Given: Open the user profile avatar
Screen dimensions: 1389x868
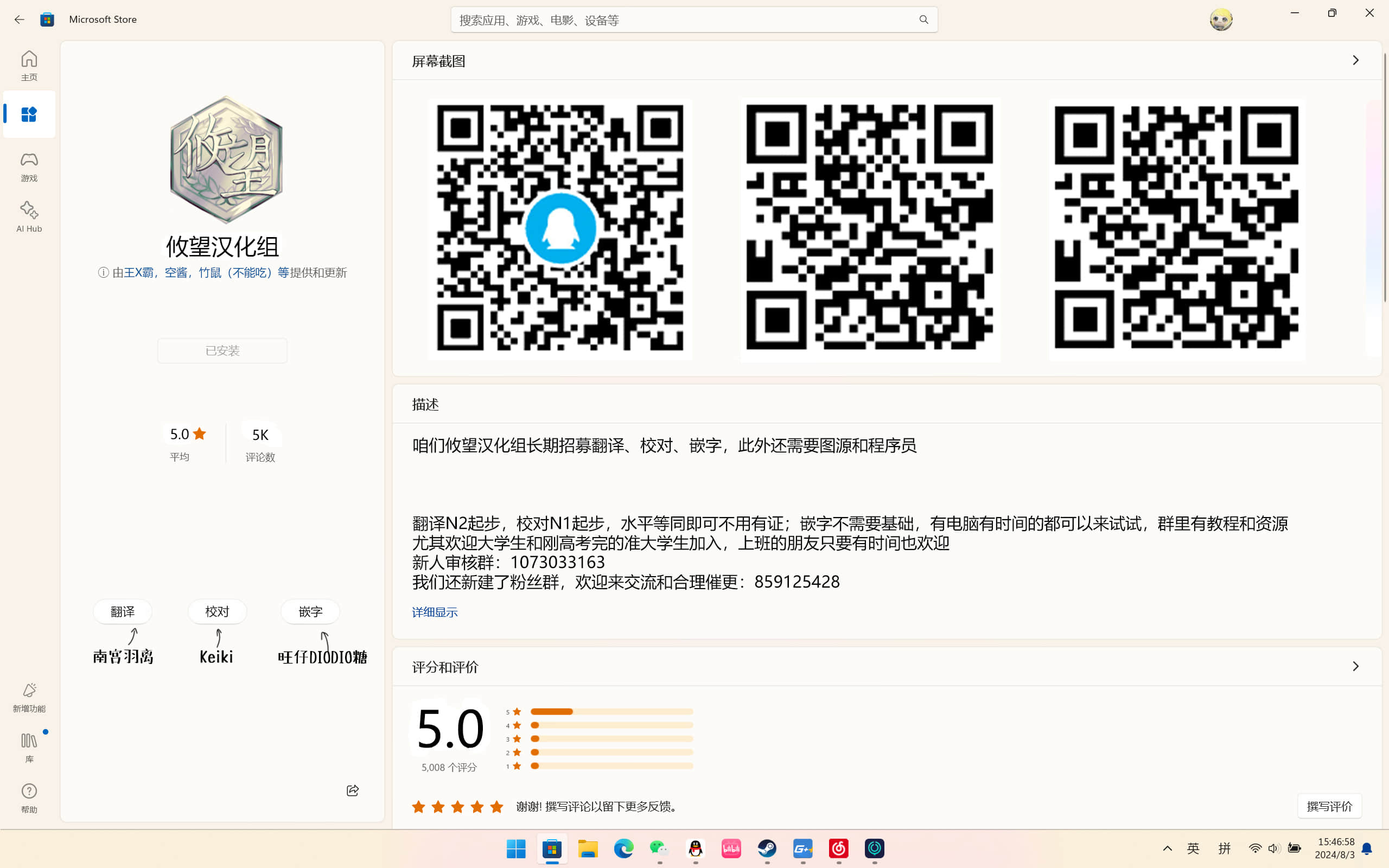Looking at the screenshot, I should 1220,20.
